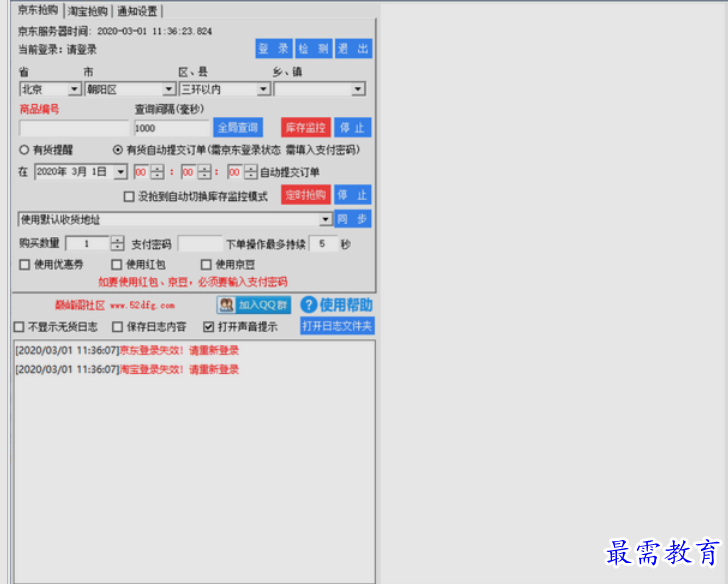This screenshot has width=728, height=584.
Task: Enable 不显示无货日志 checkbox
Action: point(19,327)
